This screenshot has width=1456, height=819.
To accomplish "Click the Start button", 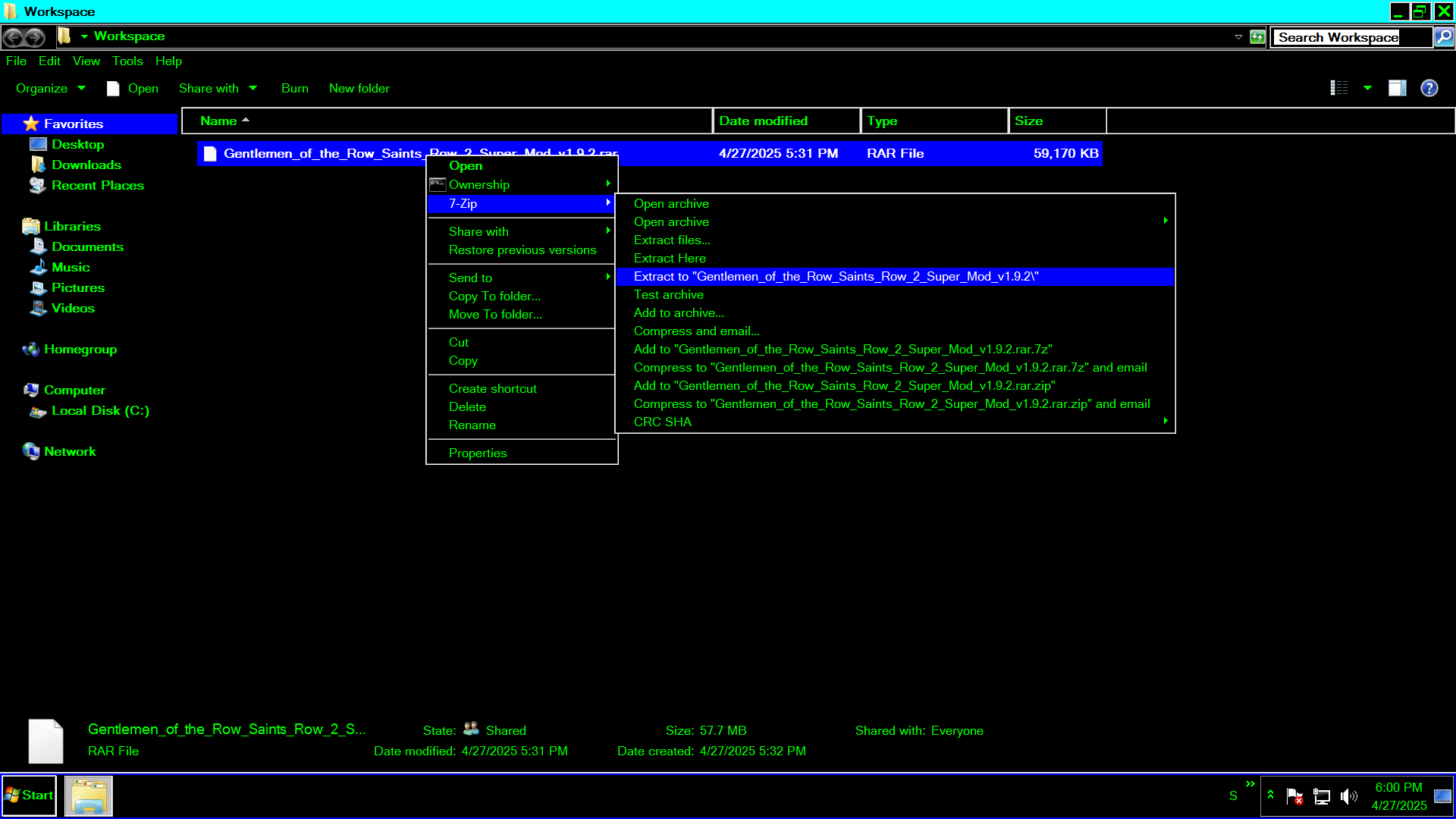I will 29,795.
